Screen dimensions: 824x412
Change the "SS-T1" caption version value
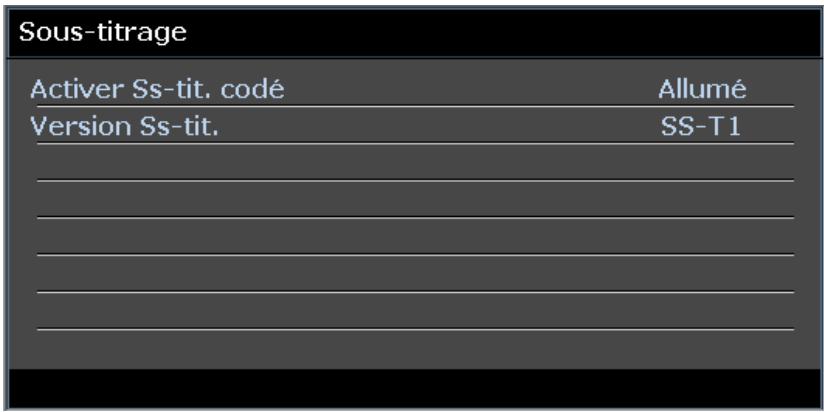702,127
